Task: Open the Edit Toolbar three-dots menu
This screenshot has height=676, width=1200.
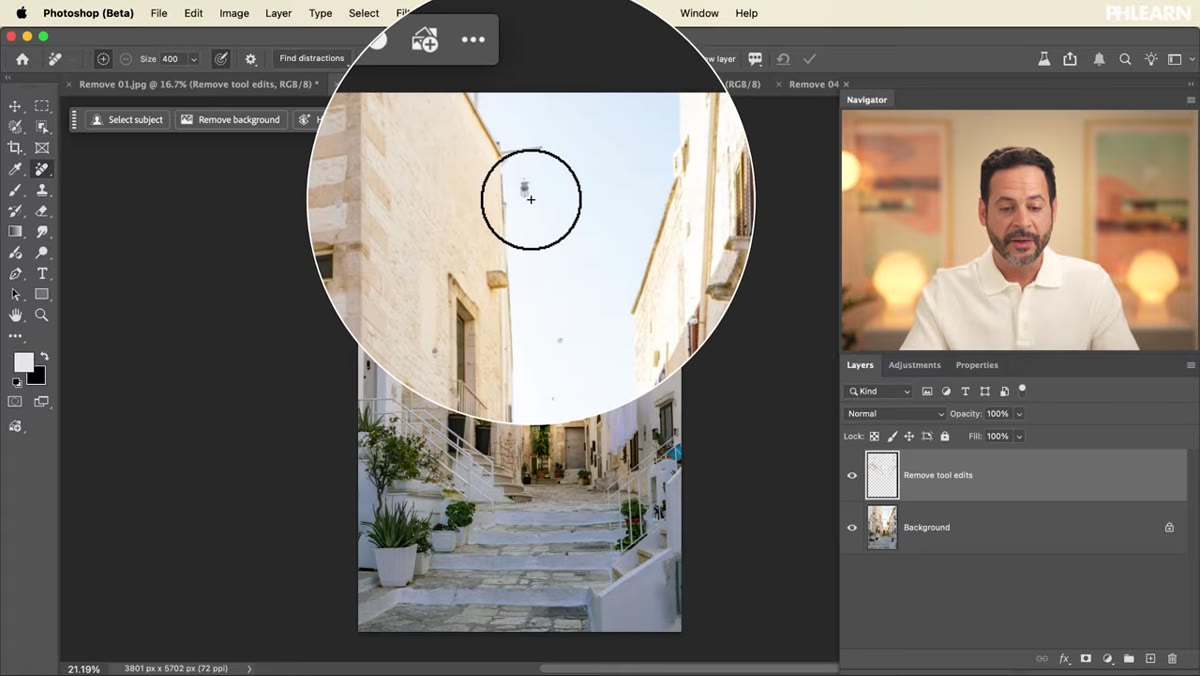Action: coord(15,337)
